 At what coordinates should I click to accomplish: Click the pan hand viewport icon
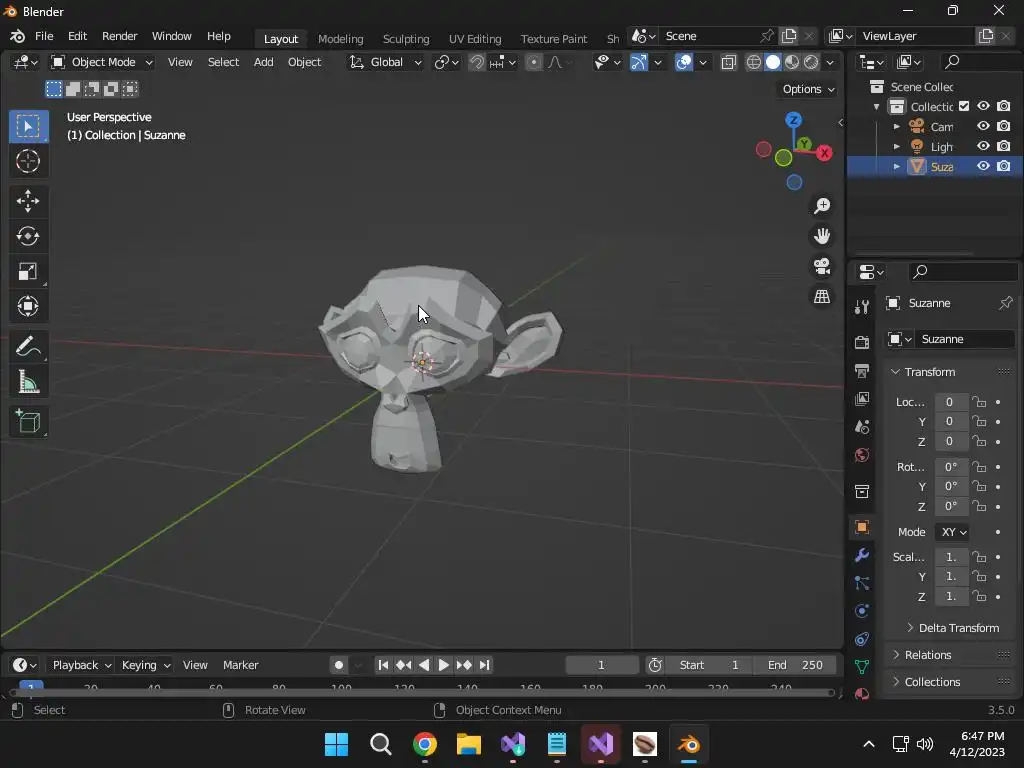point(822,236)
